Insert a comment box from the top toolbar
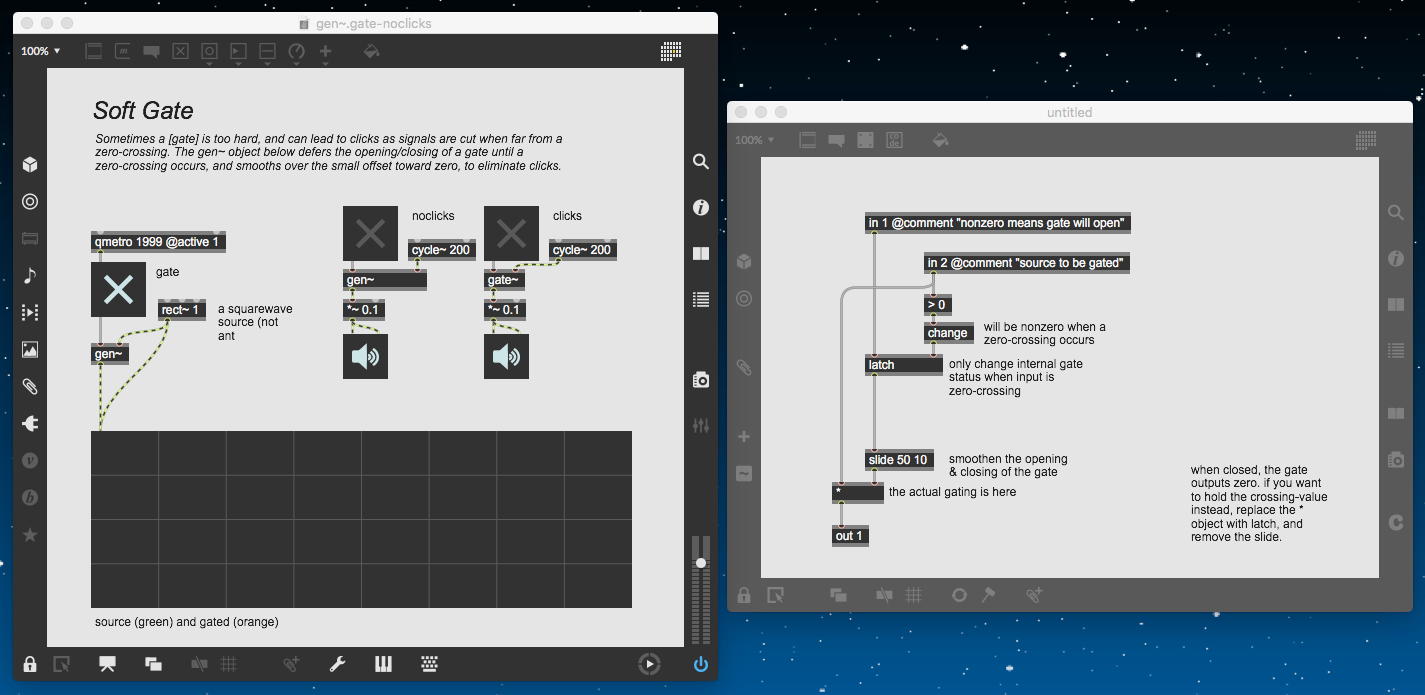The width and height of the screenshot is (1425, 695). [x=152, y=51]
